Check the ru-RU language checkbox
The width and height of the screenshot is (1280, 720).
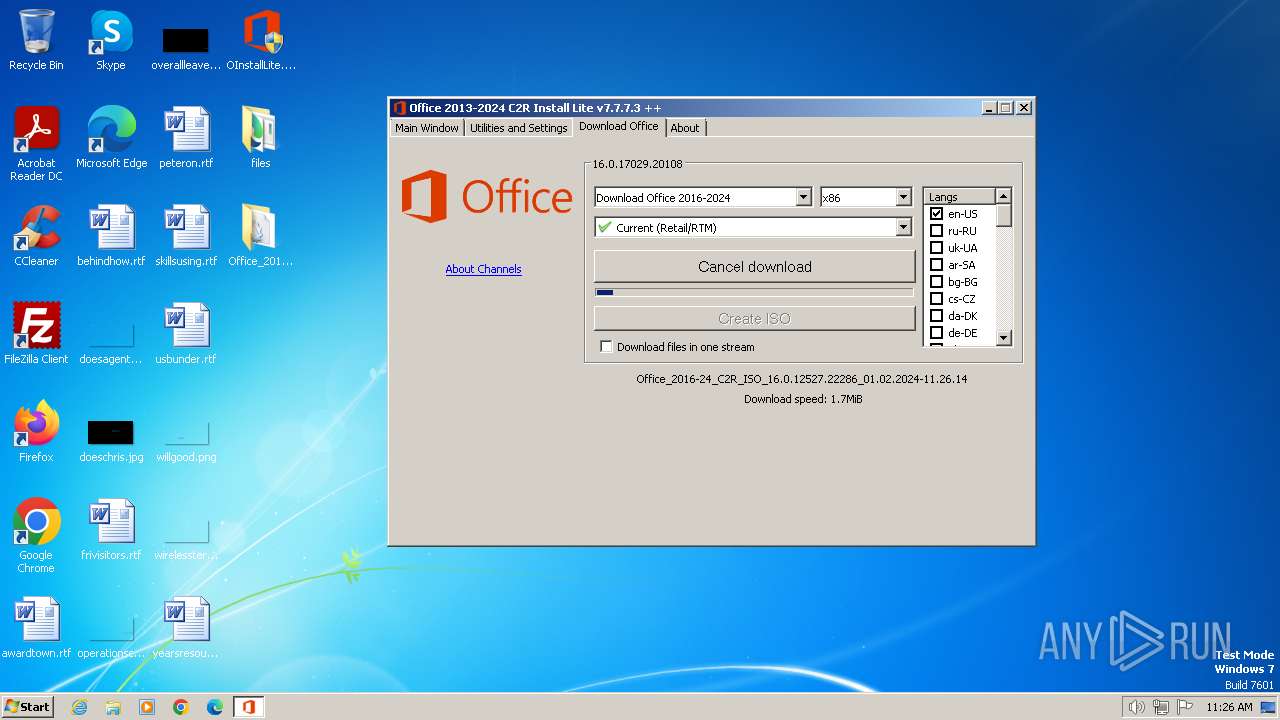click(937, 231)
